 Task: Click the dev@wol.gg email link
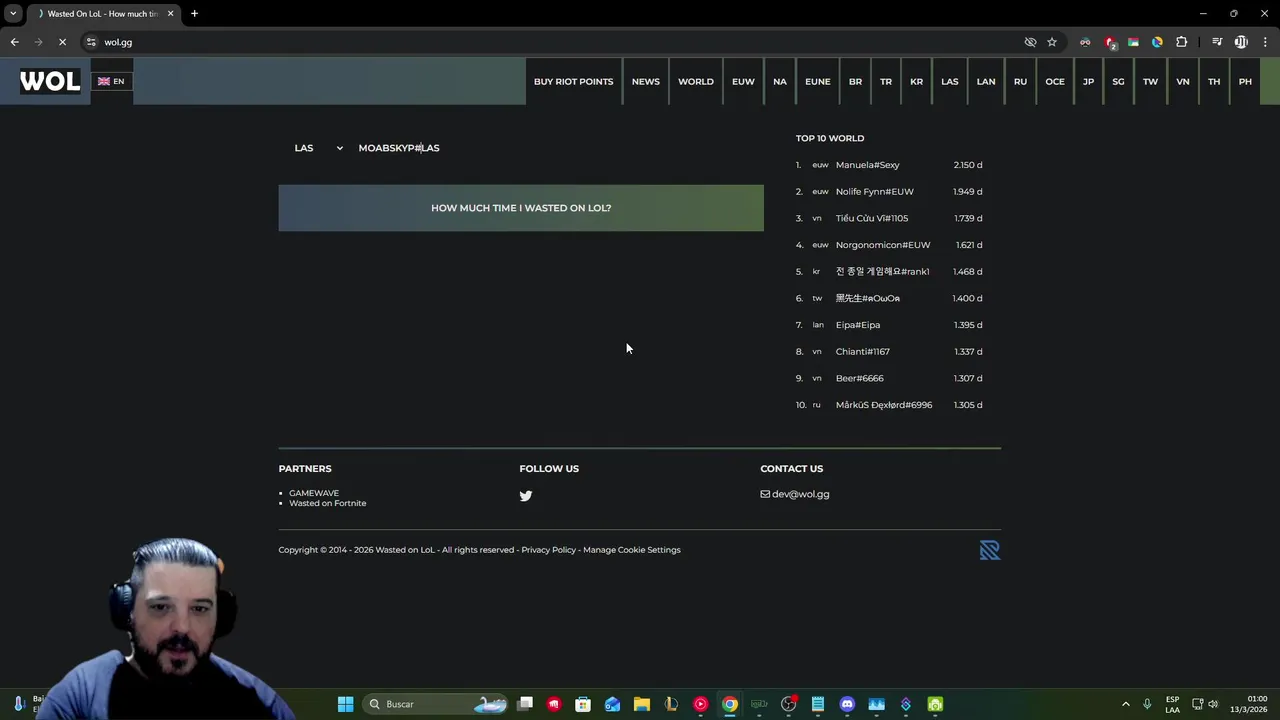coord(795,494)
